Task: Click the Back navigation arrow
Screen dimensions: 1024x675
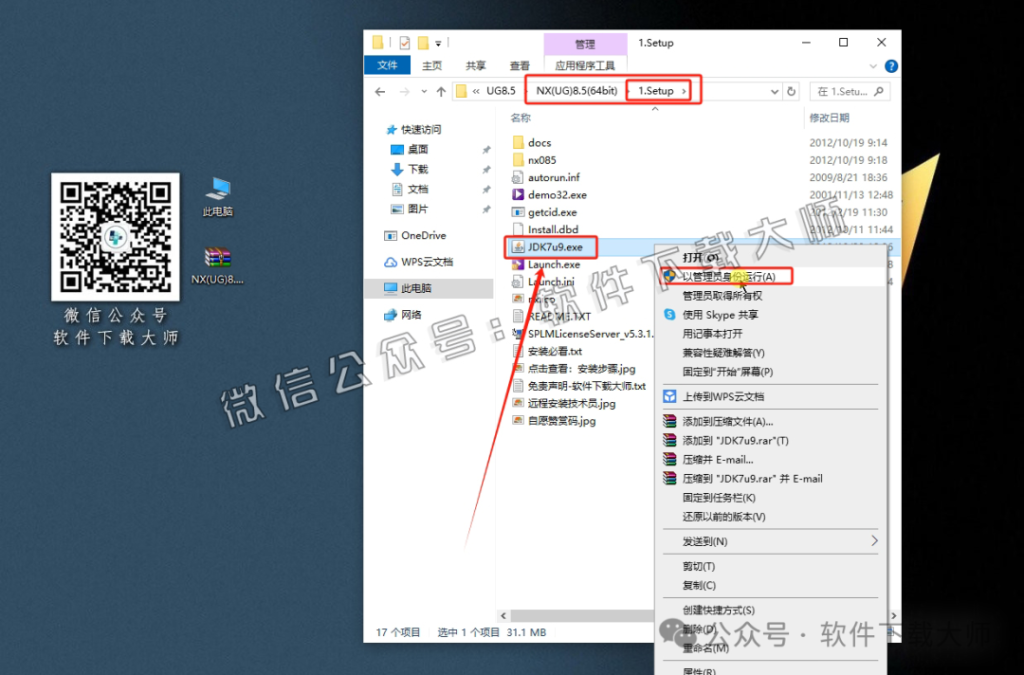Action: 382,90
